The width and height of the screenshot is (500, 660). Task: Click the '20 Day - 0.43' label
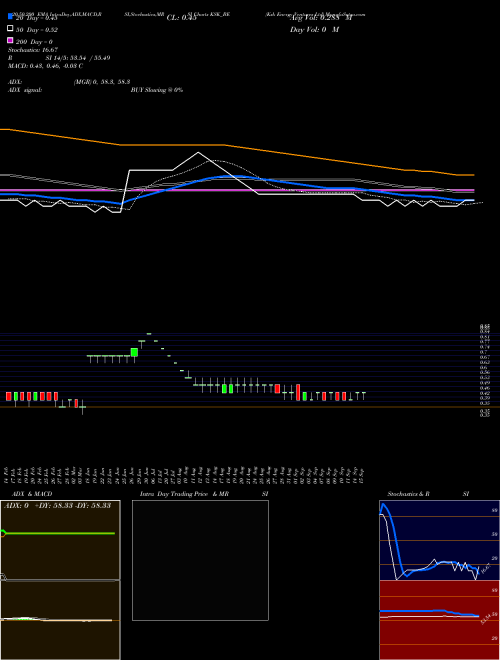[37, 18]
